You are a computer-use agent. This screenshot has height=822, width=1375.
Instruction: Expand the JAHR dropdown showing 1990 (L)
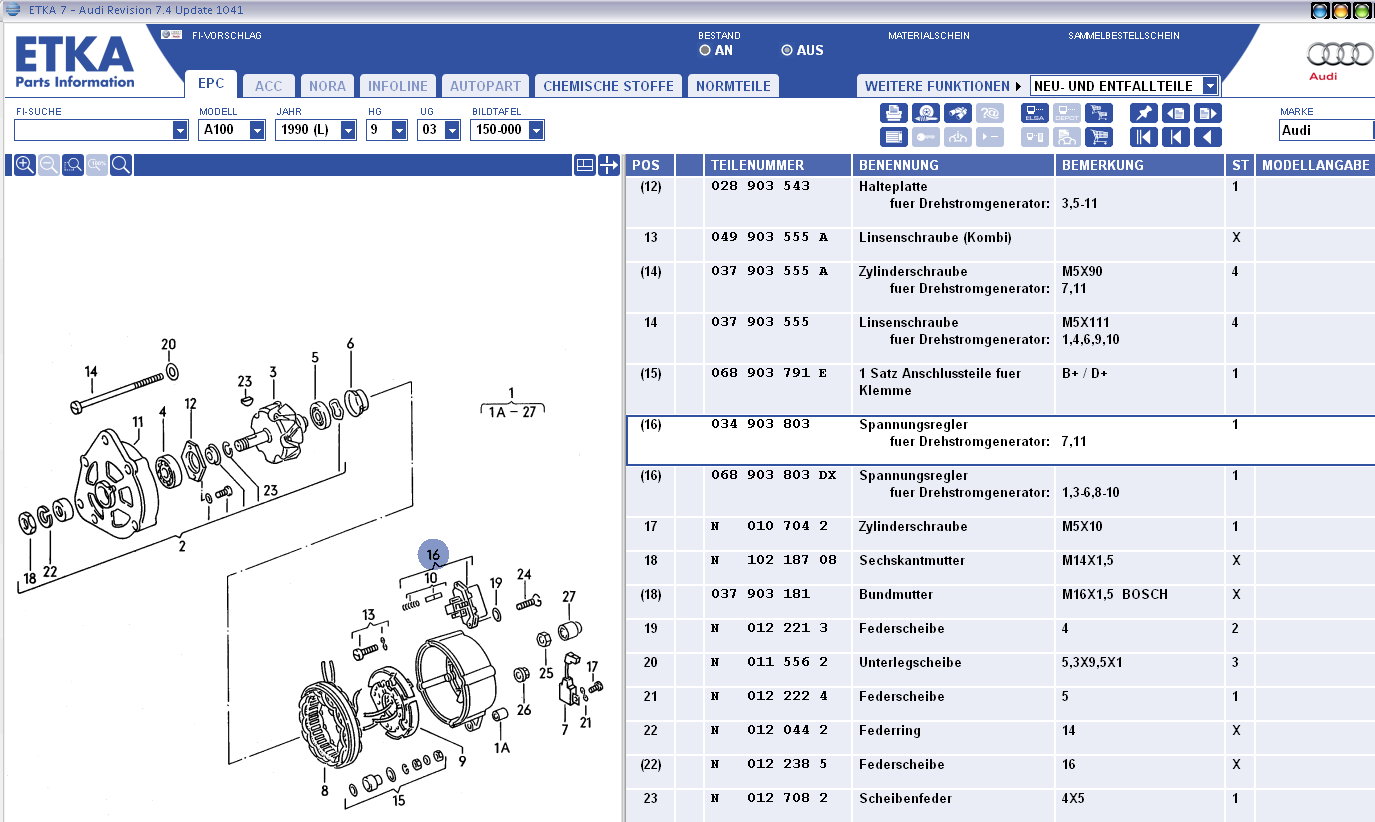click(x=348, y=130)
